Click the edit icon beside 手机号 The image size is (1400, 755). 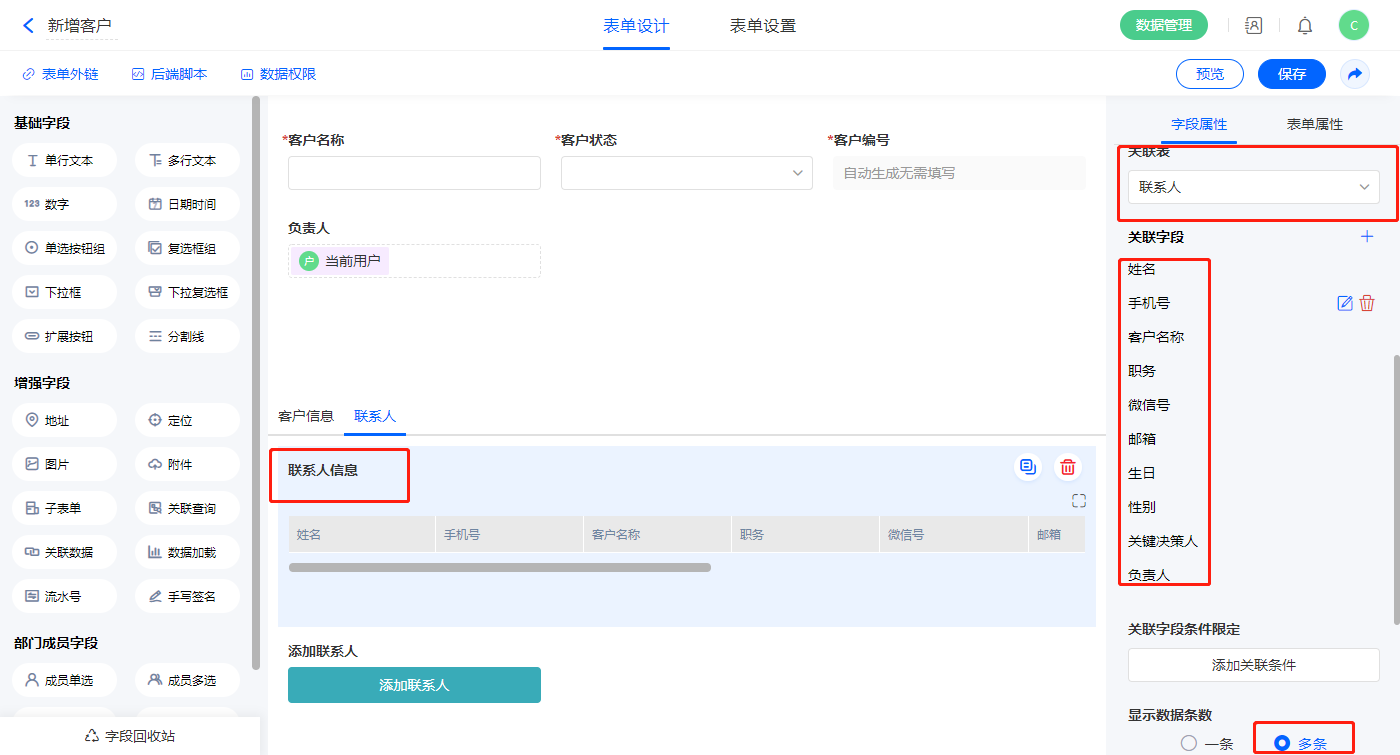pos(1345,303)
